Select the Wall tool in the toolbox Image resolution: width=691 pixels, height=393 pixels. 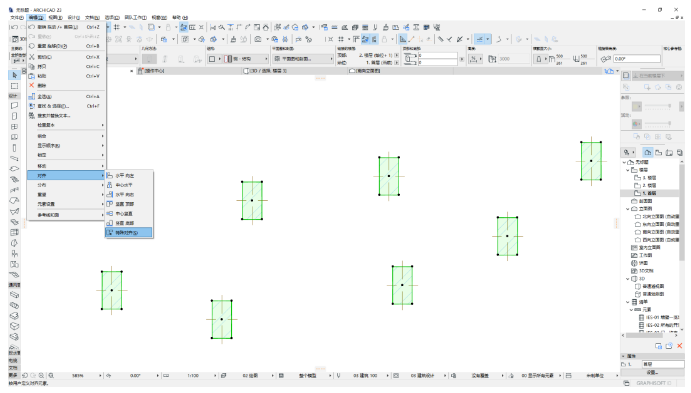14,106
